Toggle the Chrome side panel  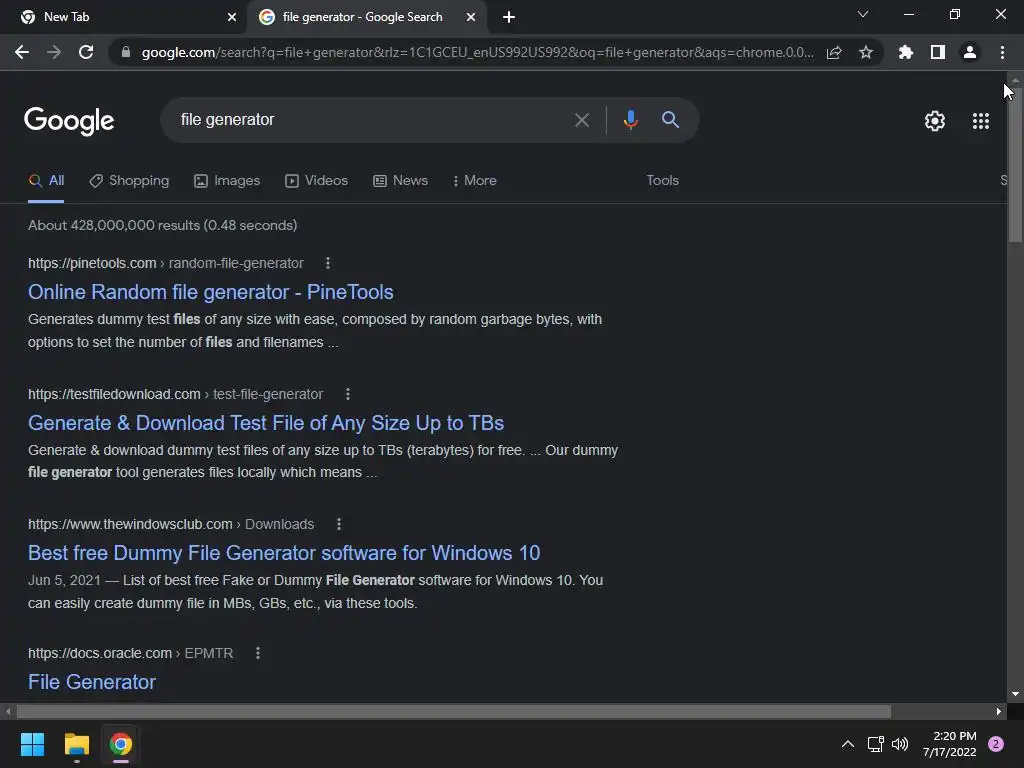[938, 52]
